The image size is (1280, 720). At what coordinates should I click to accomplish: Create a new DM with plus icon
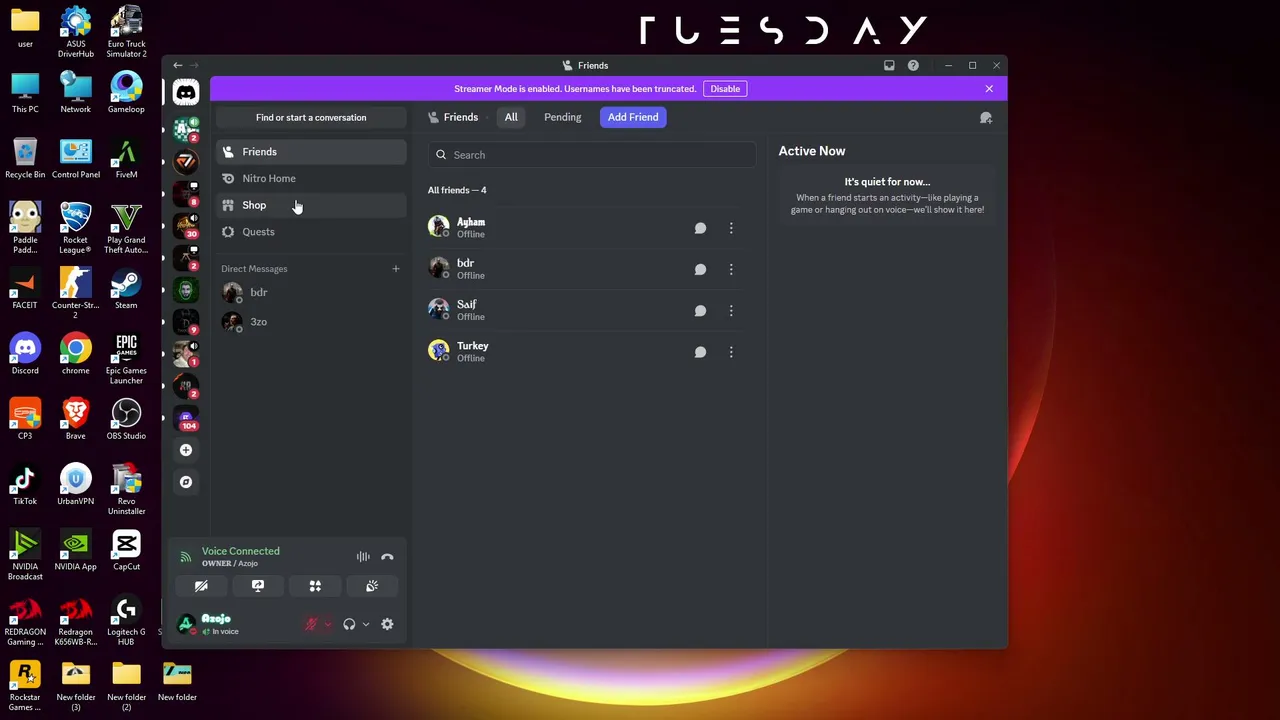tap(395, 269)
